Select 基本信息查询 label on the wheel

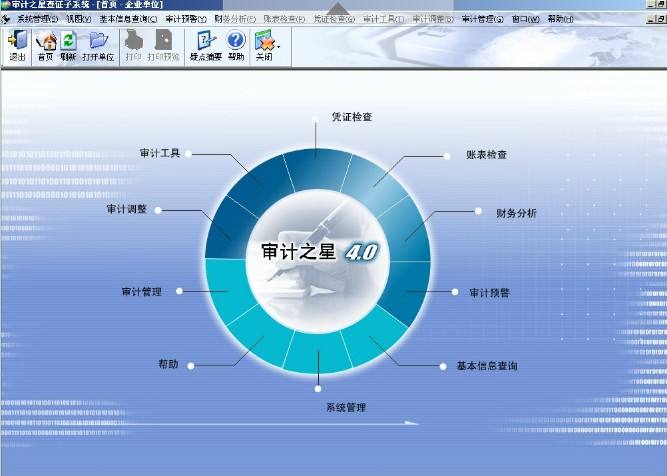[480, 366]
